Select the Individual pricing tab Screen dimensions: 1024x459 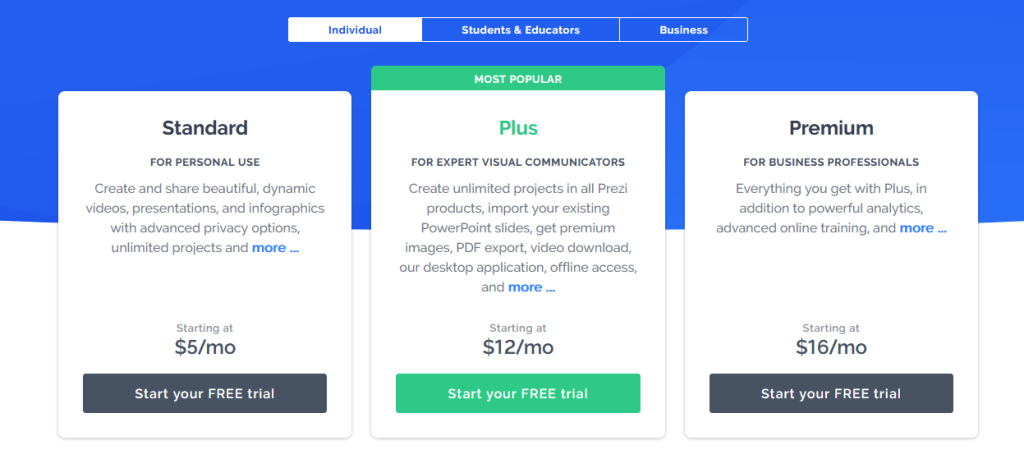pyautogui.click(x=355, y=30)
